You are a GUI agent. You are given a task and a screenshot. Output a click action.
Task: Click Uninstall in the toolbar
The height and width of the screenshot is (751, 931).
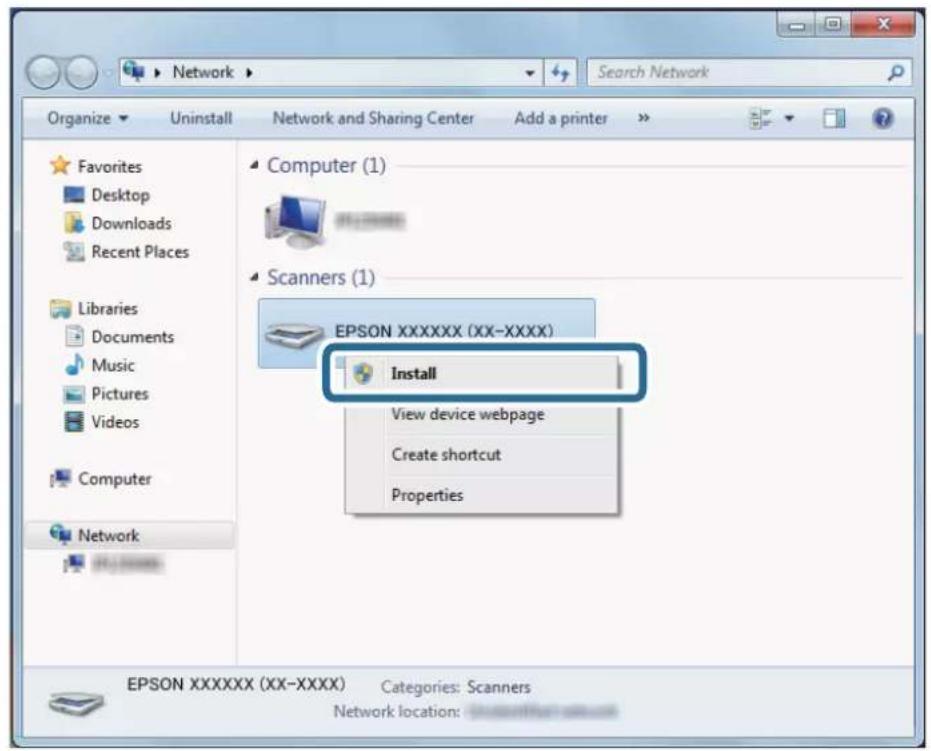click(x=201, y=118)
